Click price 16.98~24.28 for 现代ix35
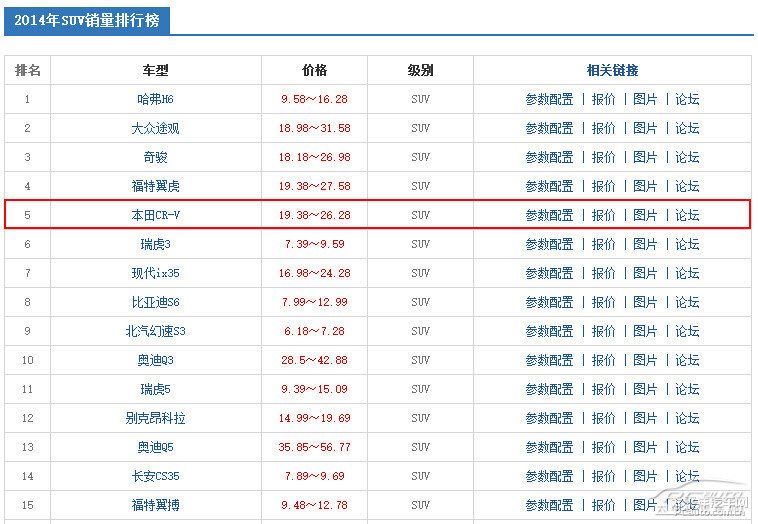This screenshot has height=524, width=758. coord(314,273)
